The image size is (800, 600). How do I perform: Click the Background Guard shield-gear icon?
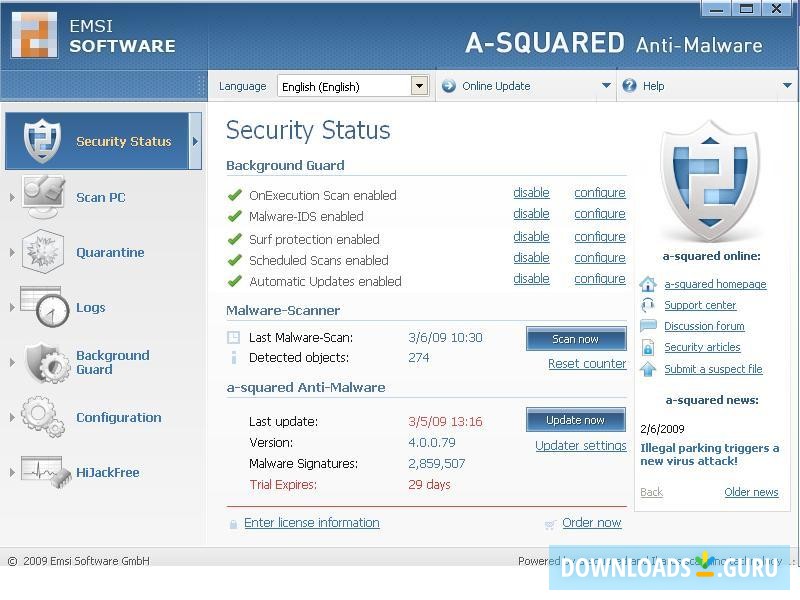47,363
